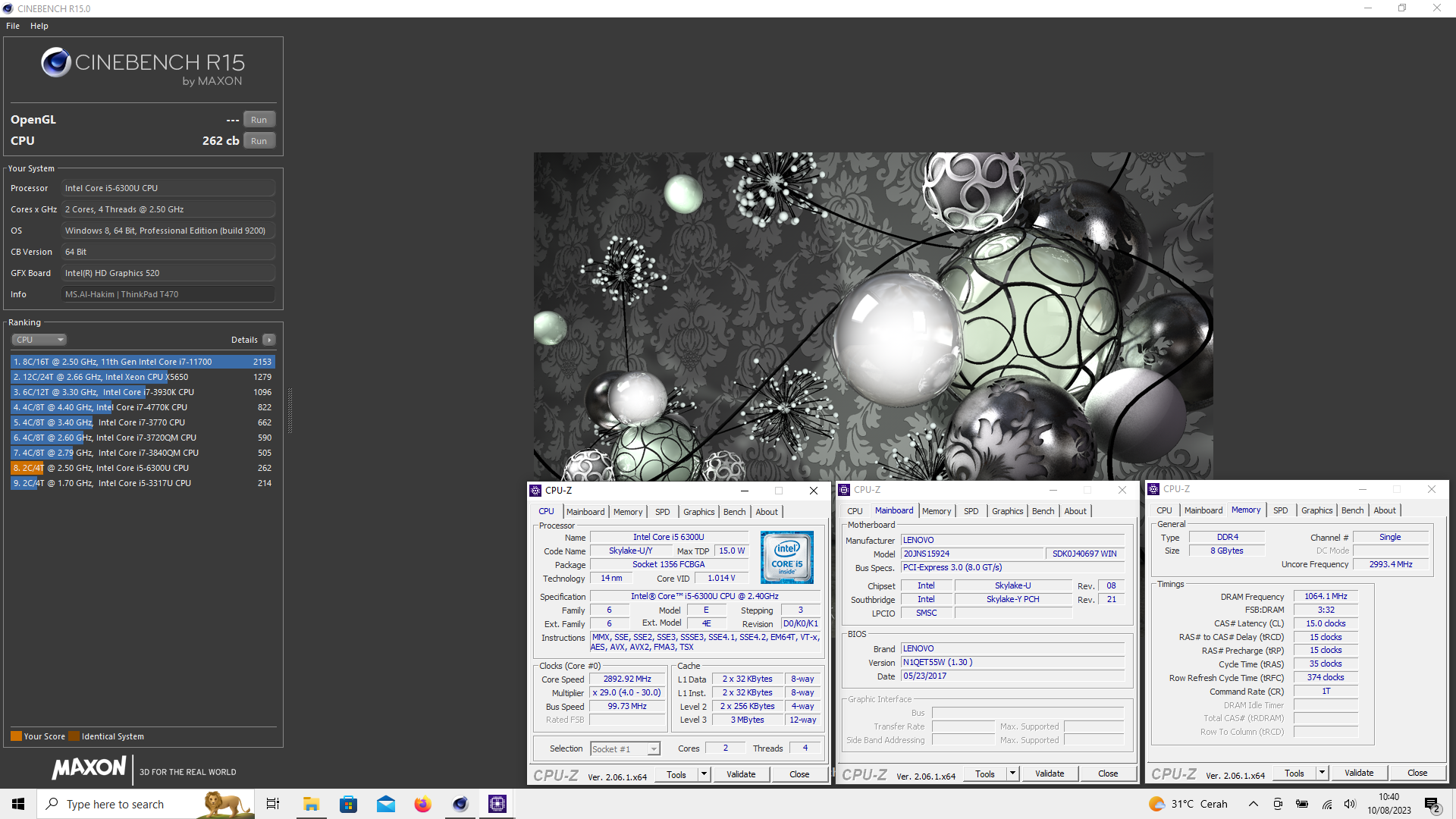Open the notification center icon
This screenshot has width=1456, height=819.
tap(1432, 805)
